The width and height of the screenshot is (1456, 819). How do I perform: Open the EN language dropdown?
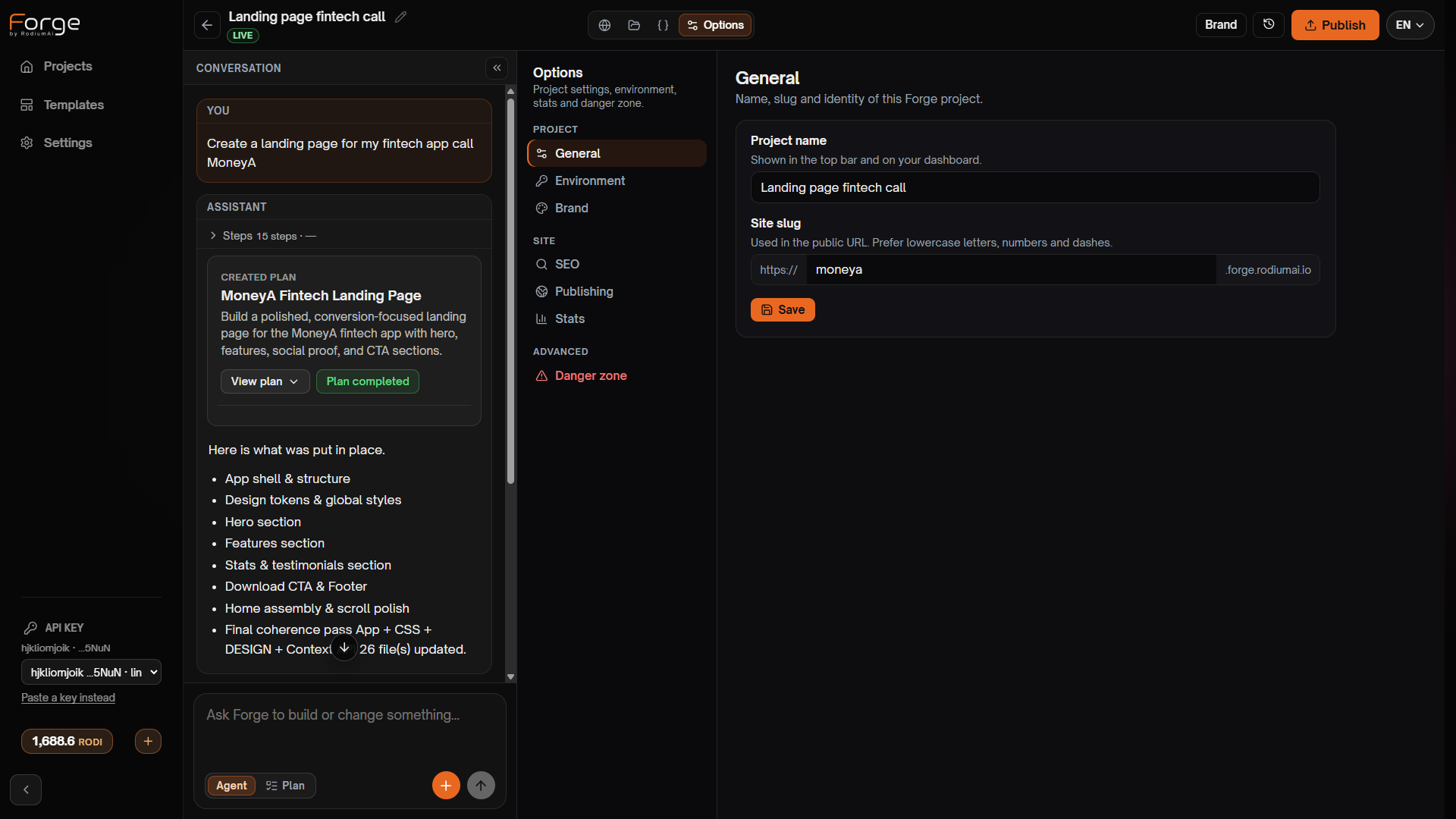(x=1410, y=25)
